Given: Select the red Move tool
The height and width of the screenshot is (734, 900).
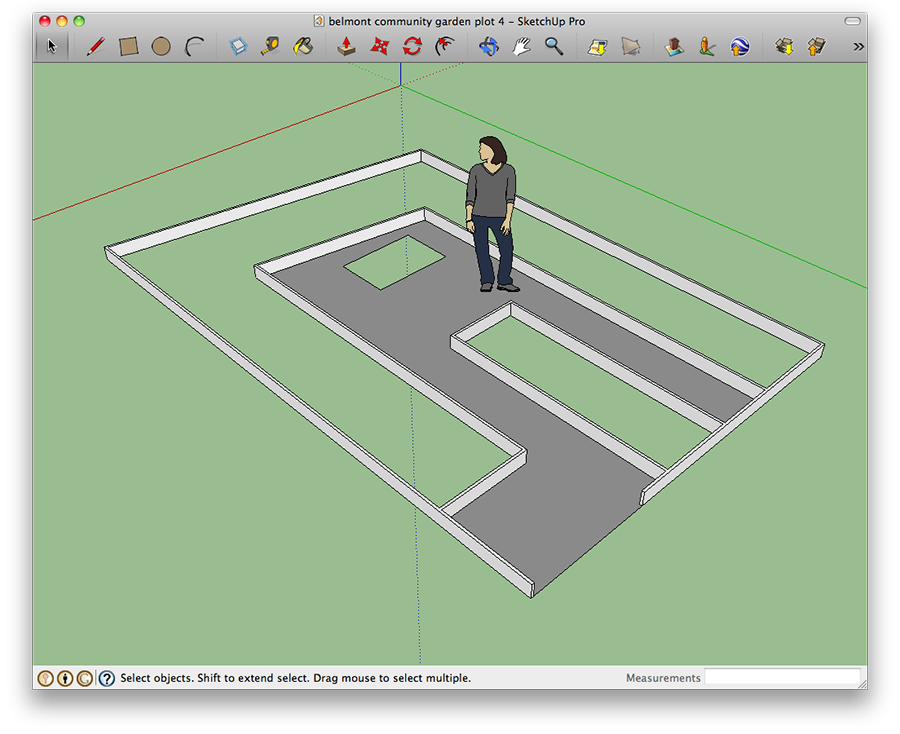Looking at the screenshot, I should tap(379, 46).
